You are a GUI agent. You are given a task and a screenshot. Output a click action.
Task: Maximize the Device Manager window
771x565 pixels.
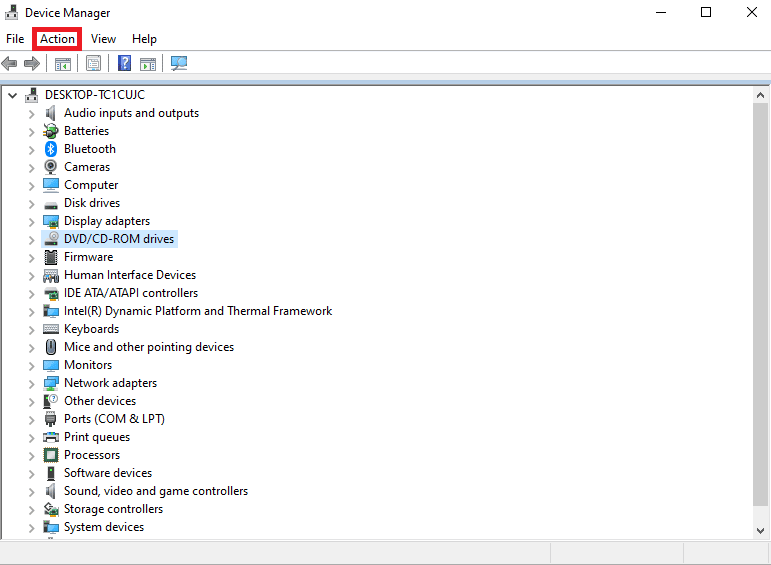click(706, 12)
